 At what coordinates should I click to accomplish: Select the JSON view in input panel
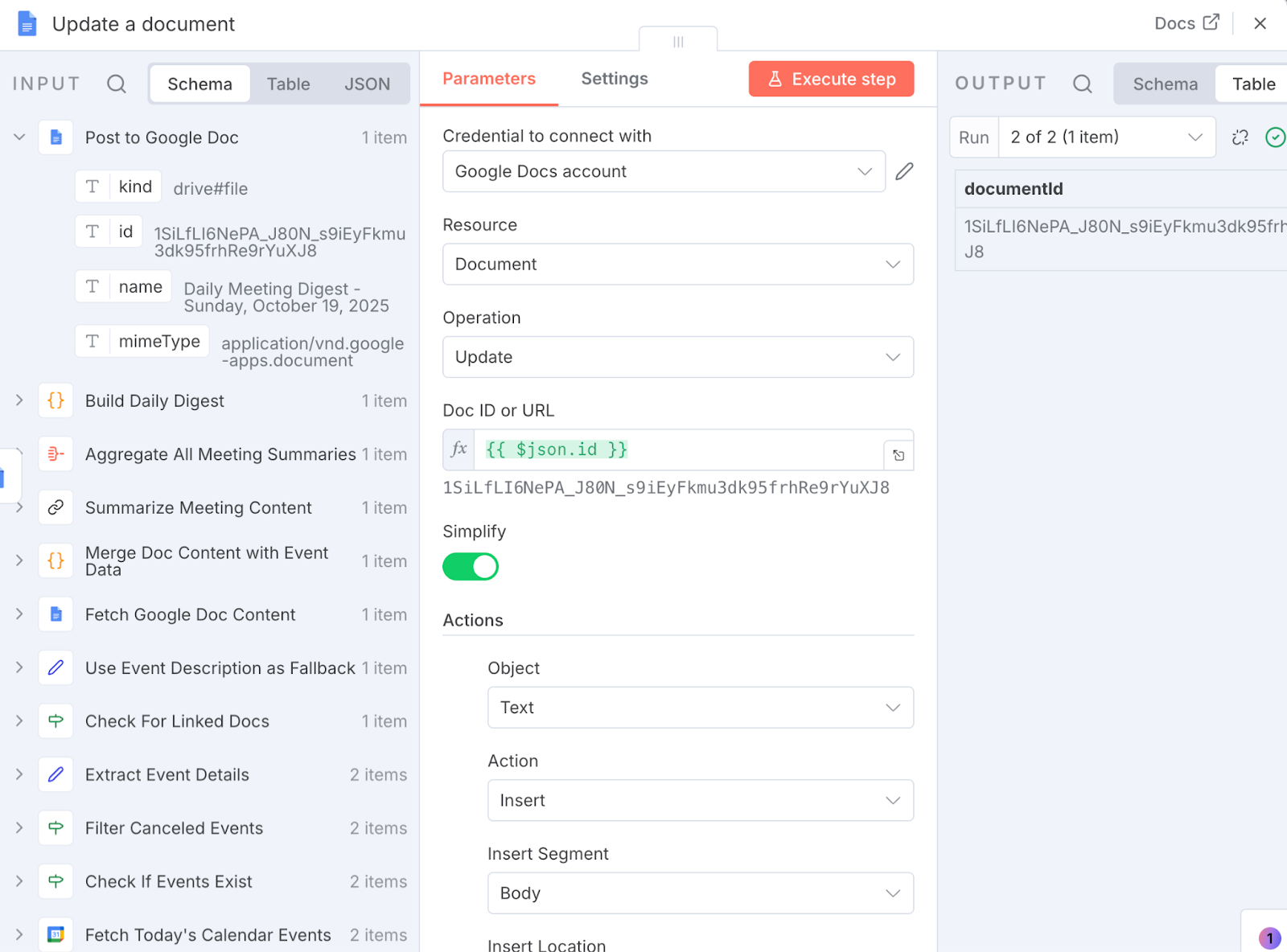click(x=367, y=84)
